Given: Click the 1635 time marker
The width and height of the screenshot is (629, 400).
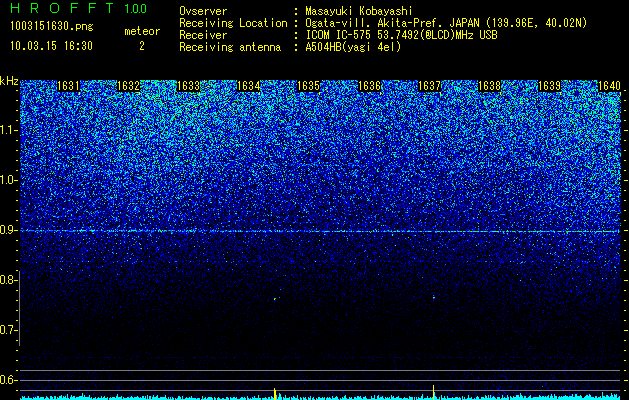Looking at the screenshot, I should pos(308,86).
